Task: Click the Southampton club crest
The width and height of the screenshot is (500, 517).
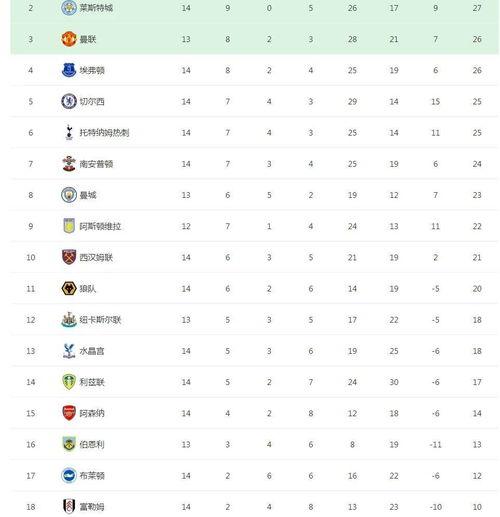Action: pyautogui.click(x=69, y=164)
